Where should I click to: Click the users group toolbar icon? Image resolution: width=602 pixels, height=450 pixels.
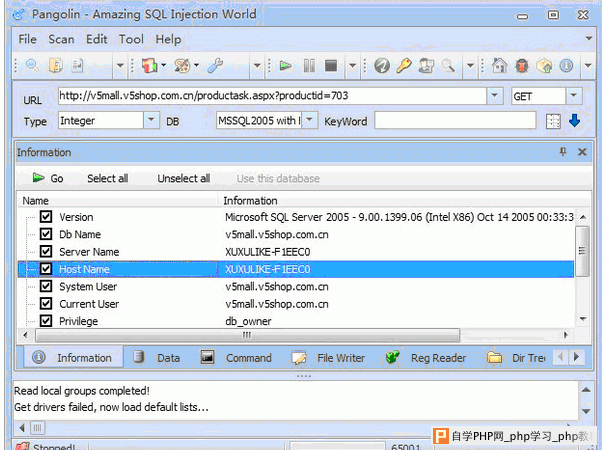[x=426, y=66]
